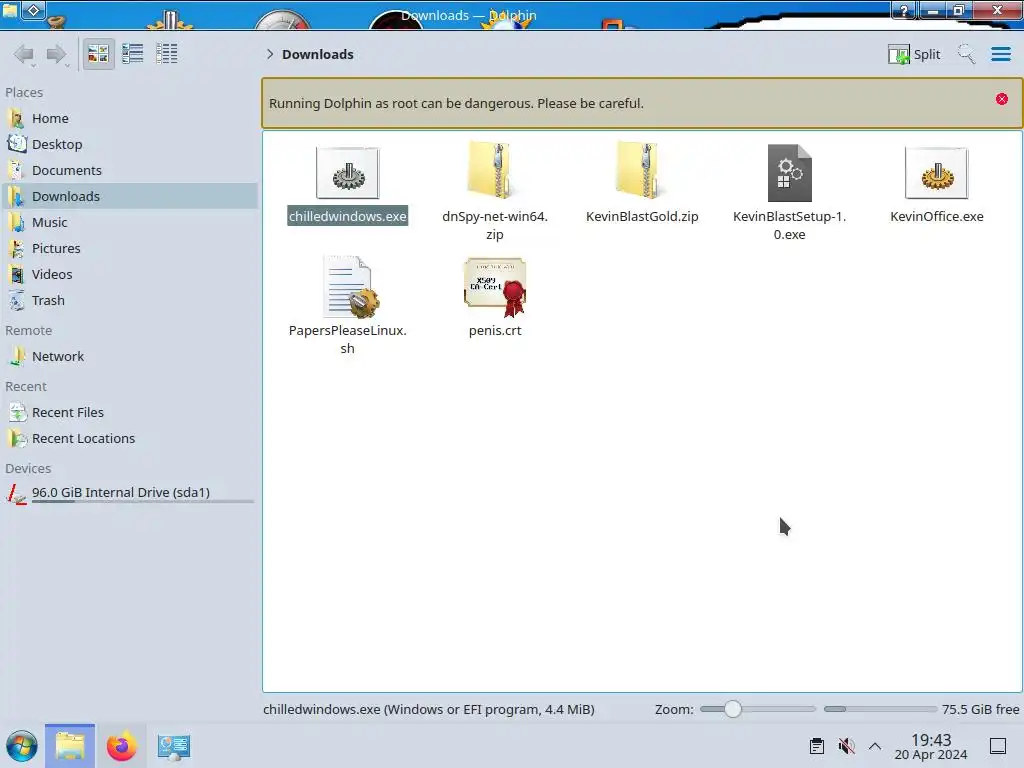1024x768 pixels.
Task: Toggle the muted volume tray icon
Action: [x=846, y=746]
